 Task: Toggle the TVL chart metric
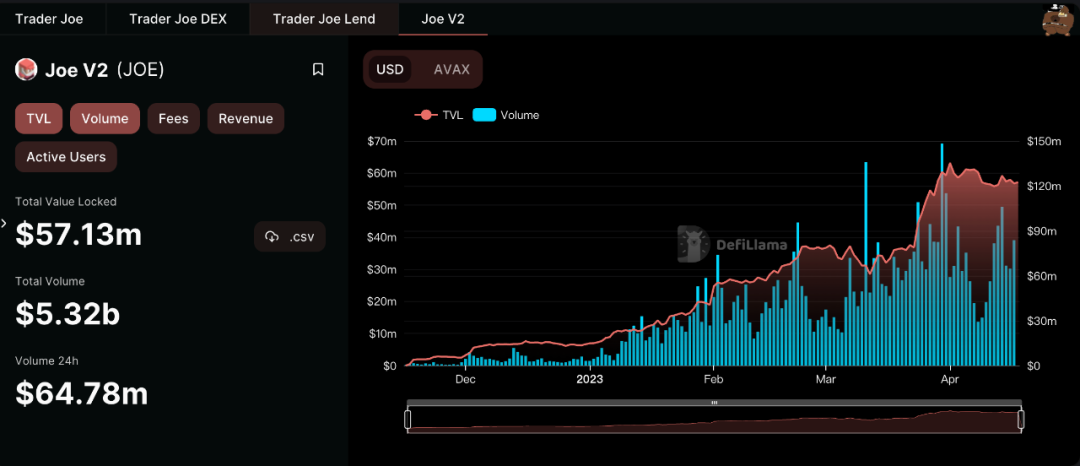coord(39,118)
